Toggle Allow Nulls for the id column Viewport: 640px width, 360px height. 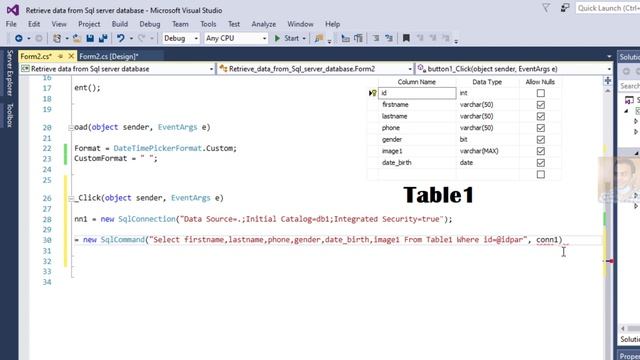click(541, 93)
